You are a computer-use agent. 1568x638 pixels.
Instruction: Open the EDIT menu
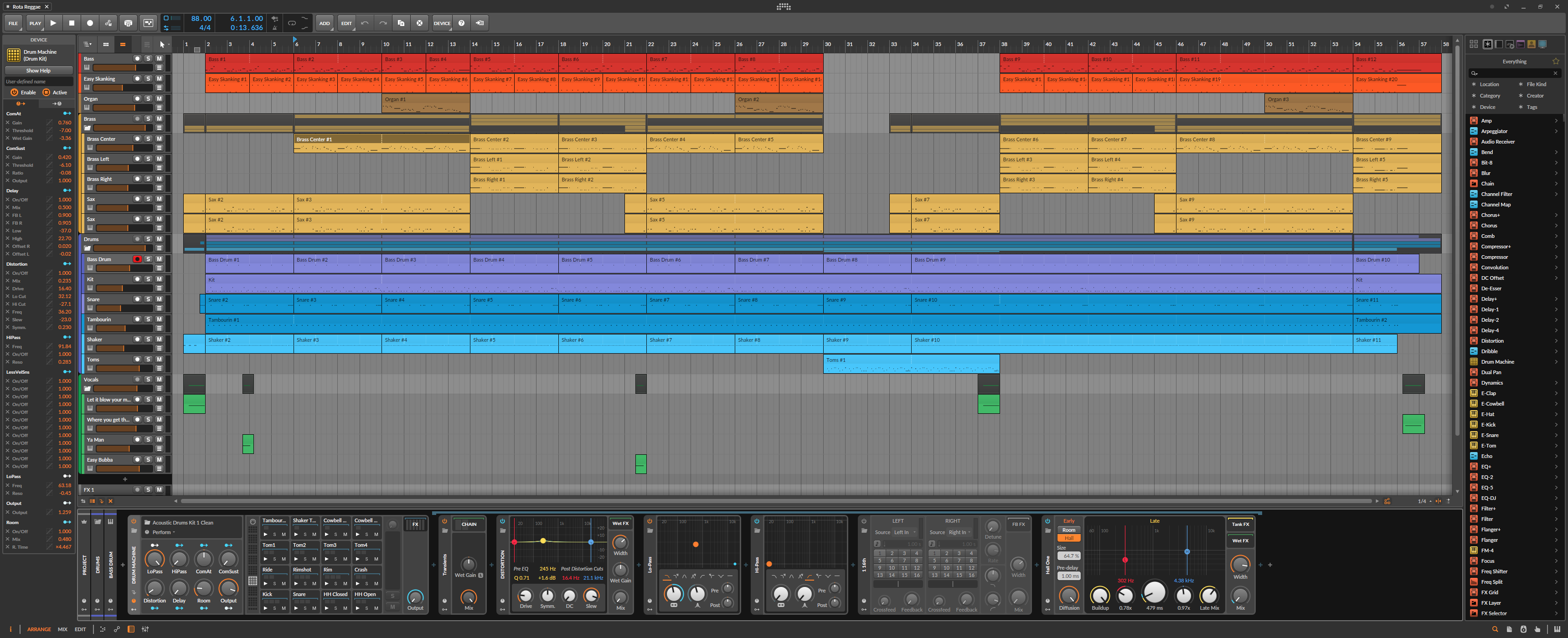click(x=346, y=23)
